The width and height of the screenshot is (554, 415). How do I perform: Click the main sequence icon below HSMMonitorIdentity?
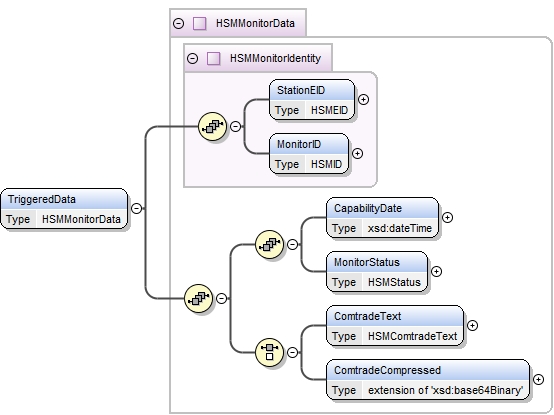pos(199,298)
